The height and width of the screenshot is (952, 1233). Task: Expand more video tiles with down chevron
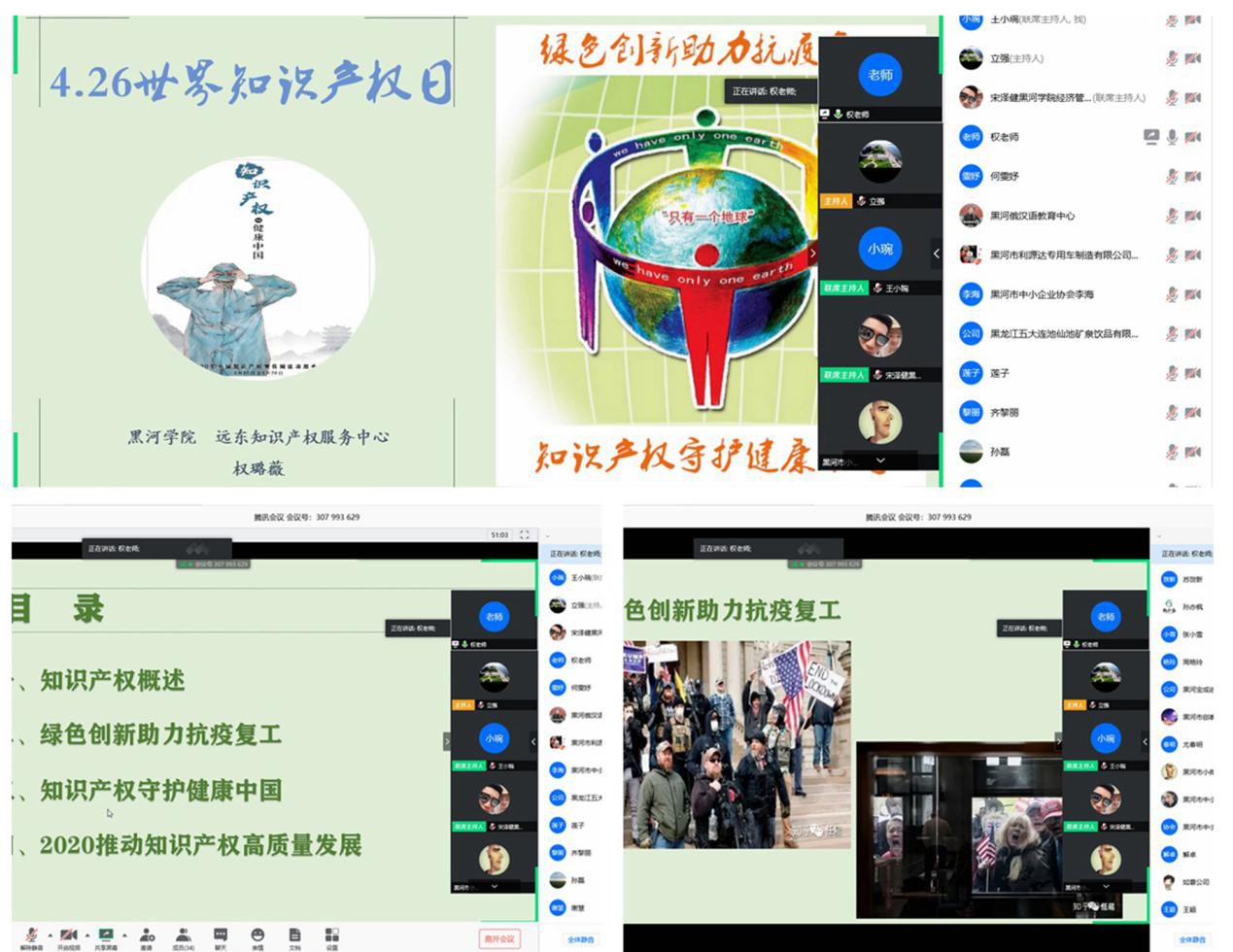coord(880,460)
